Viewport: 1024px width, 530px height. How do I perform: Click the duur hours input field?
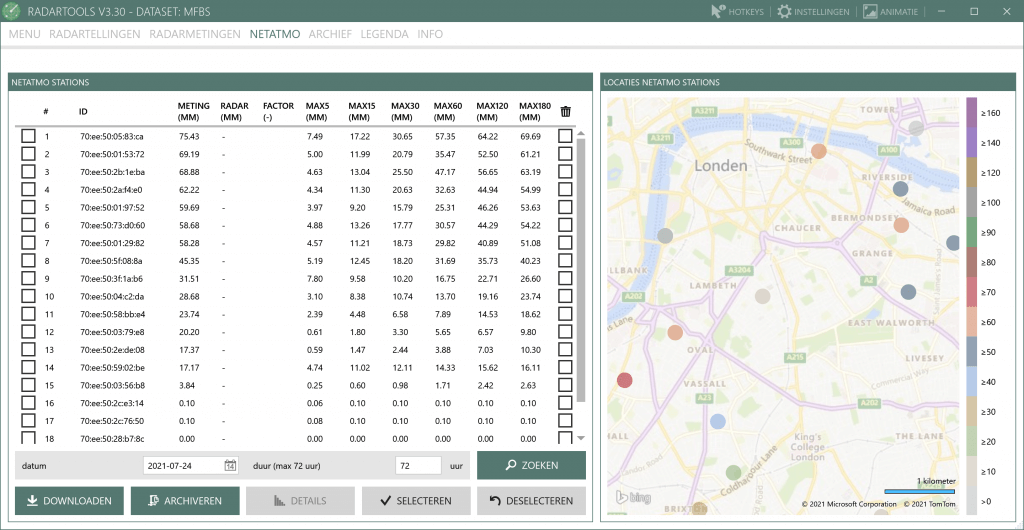point(418,465)
